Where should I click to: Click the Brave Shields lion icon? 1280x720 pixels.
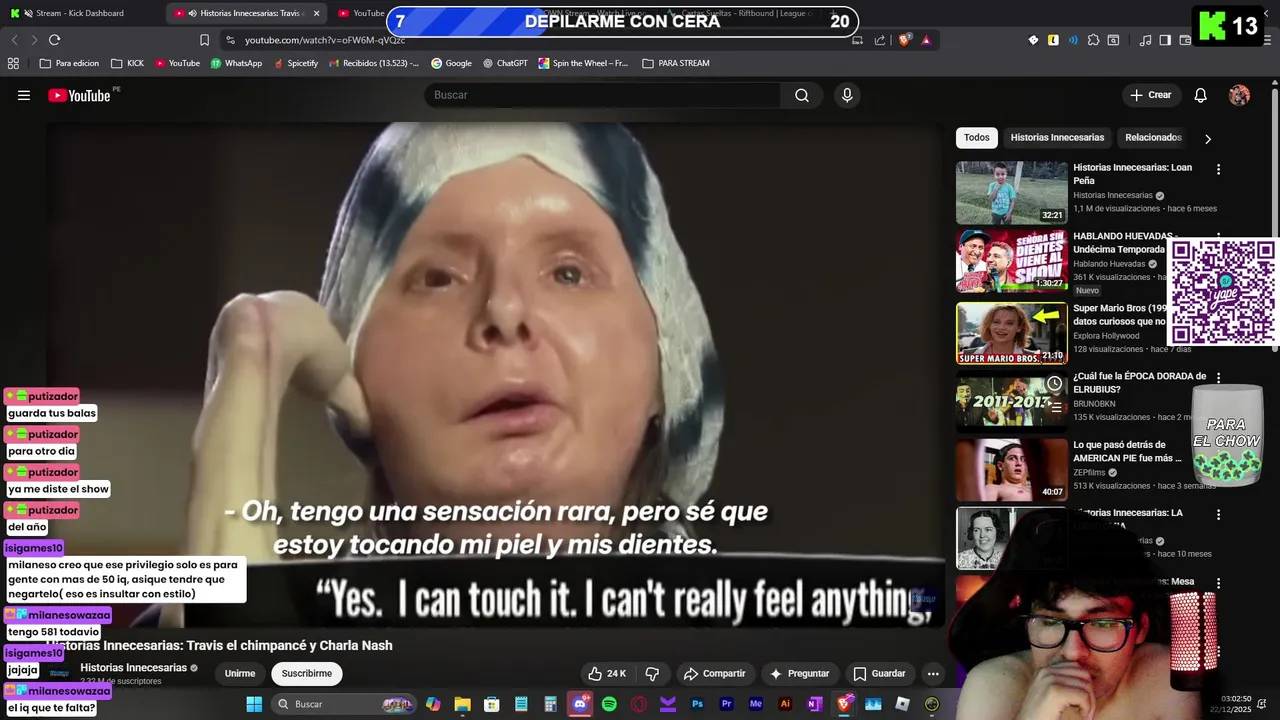[904, 40]
